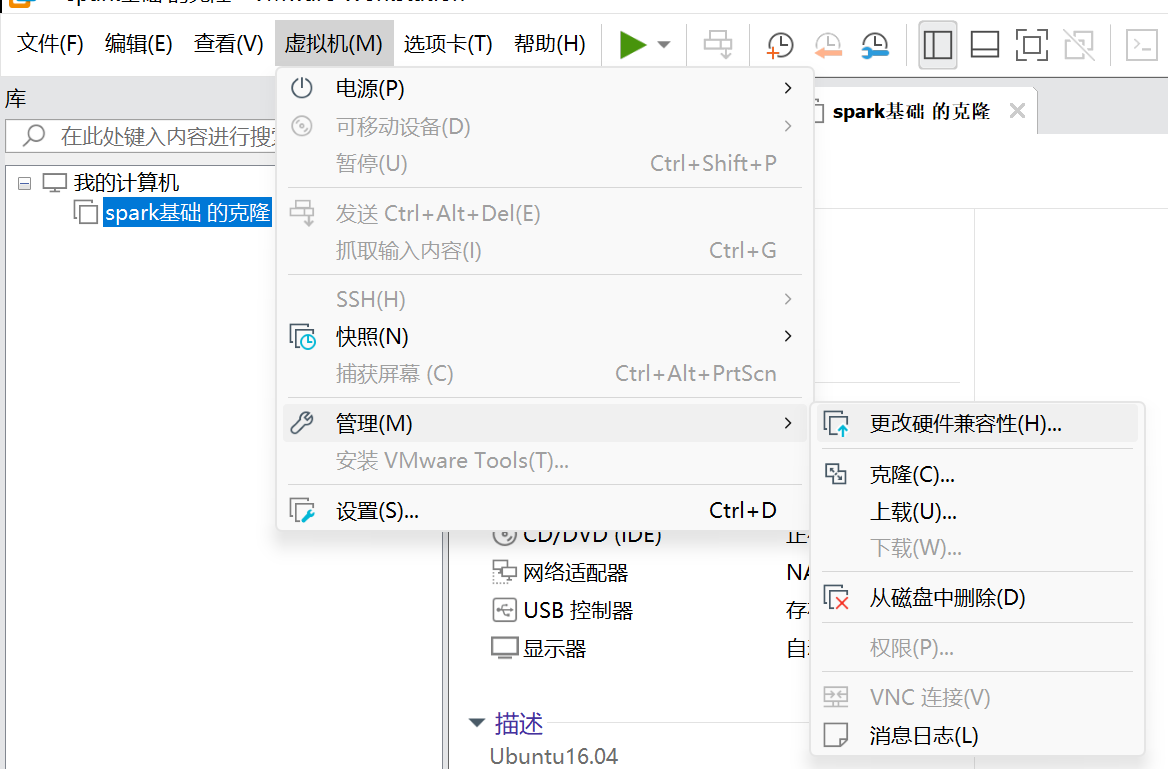Open the 文件(F) menu
This screenshot has width=1168, height=769.
[x=50, y=44]
